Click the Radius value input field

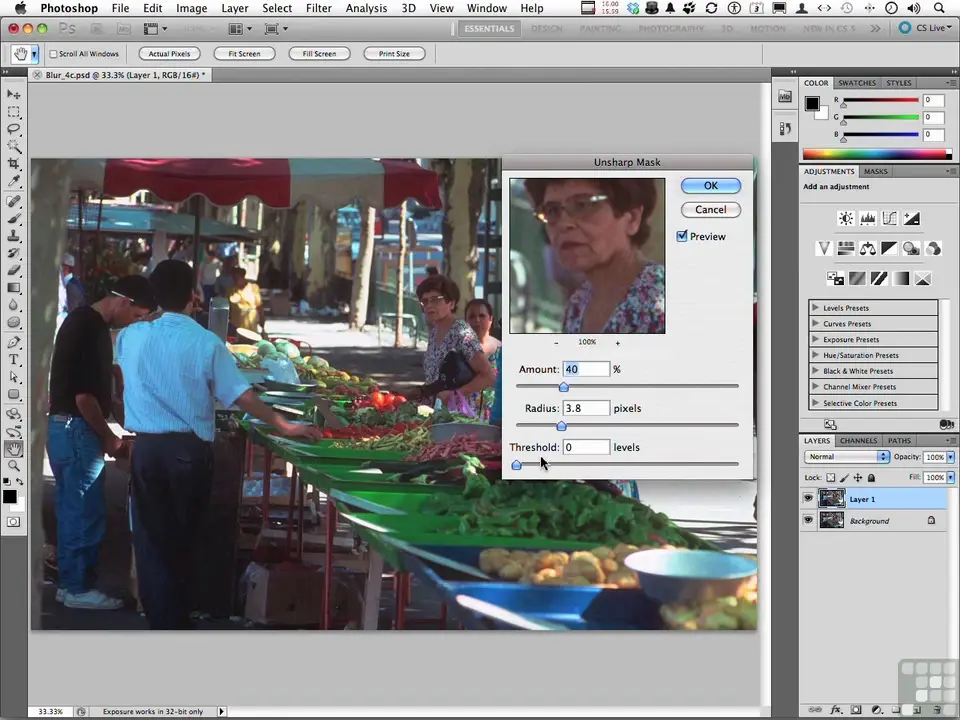tap(585, 408)
